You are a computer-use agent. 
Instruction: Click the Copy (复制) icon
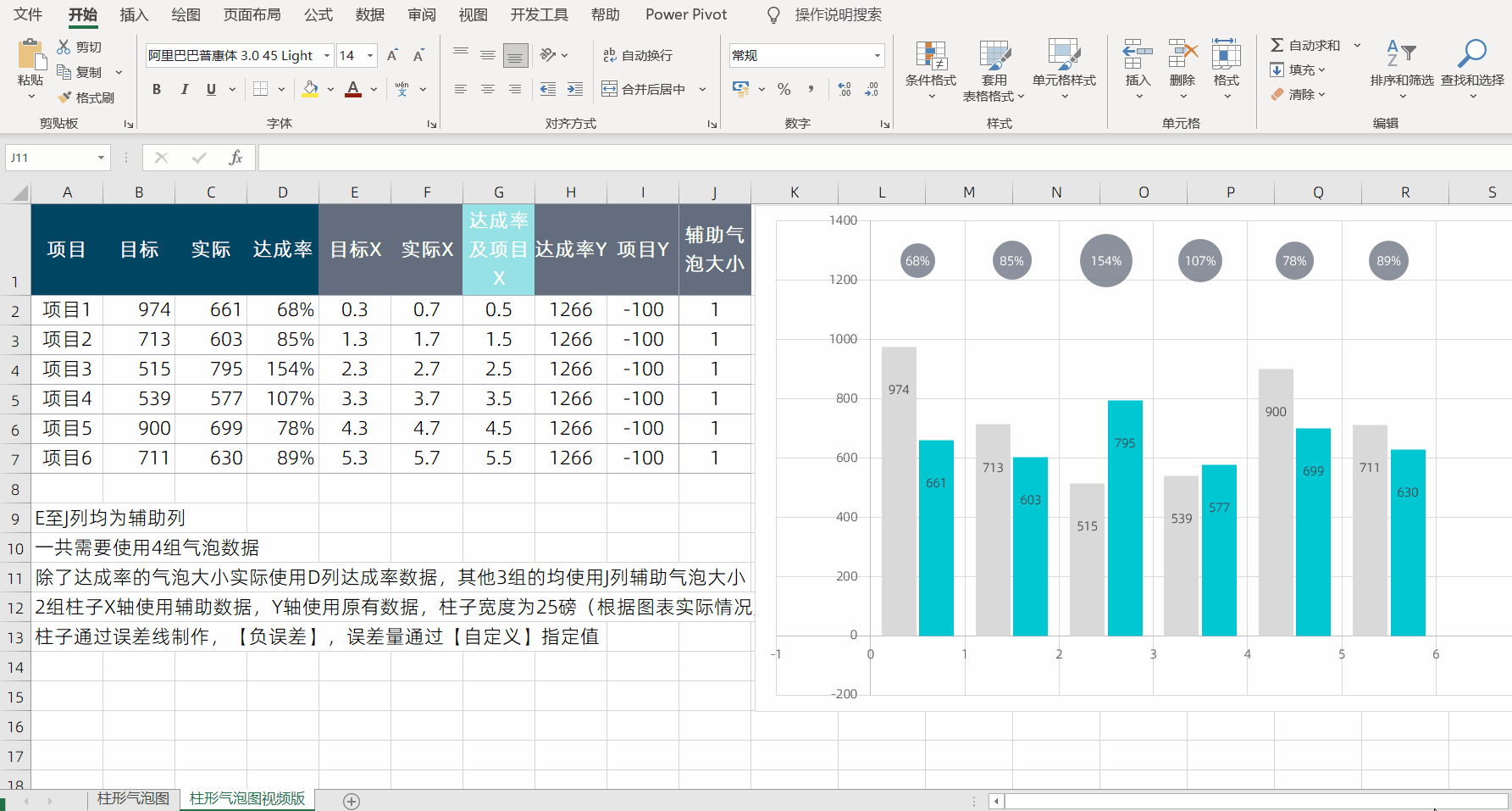(64, 72)
